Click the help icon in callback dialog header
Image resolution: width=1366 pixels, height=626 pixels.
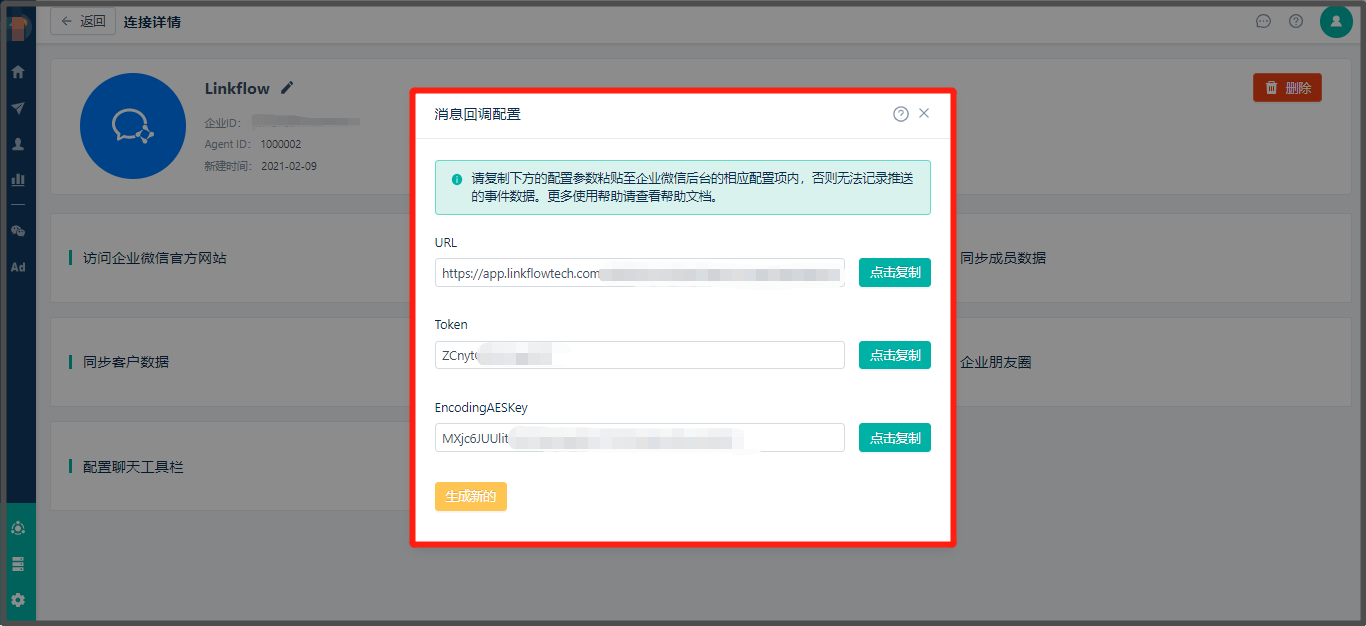901,114
